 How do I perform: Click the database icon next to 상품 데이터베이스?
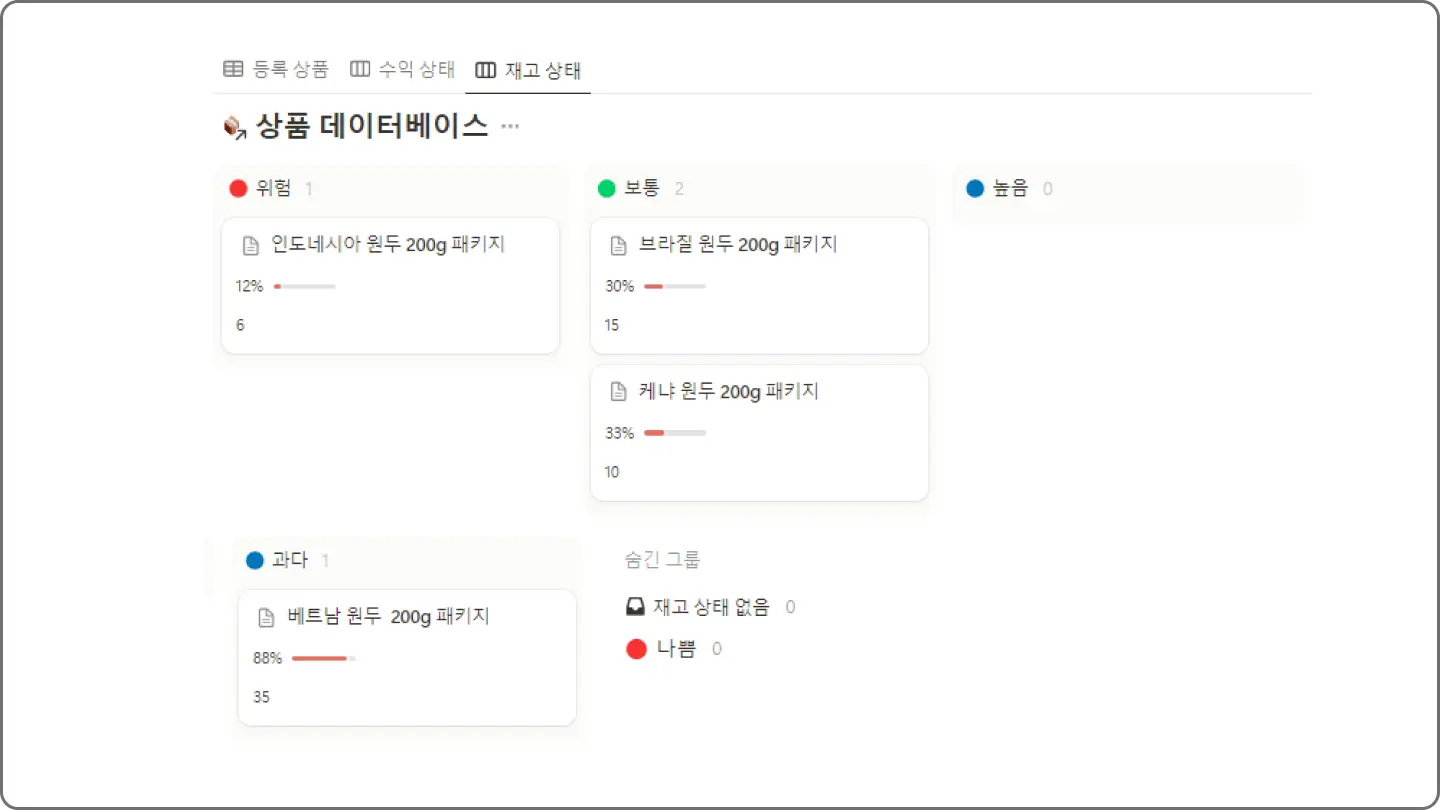click(234, 127)
